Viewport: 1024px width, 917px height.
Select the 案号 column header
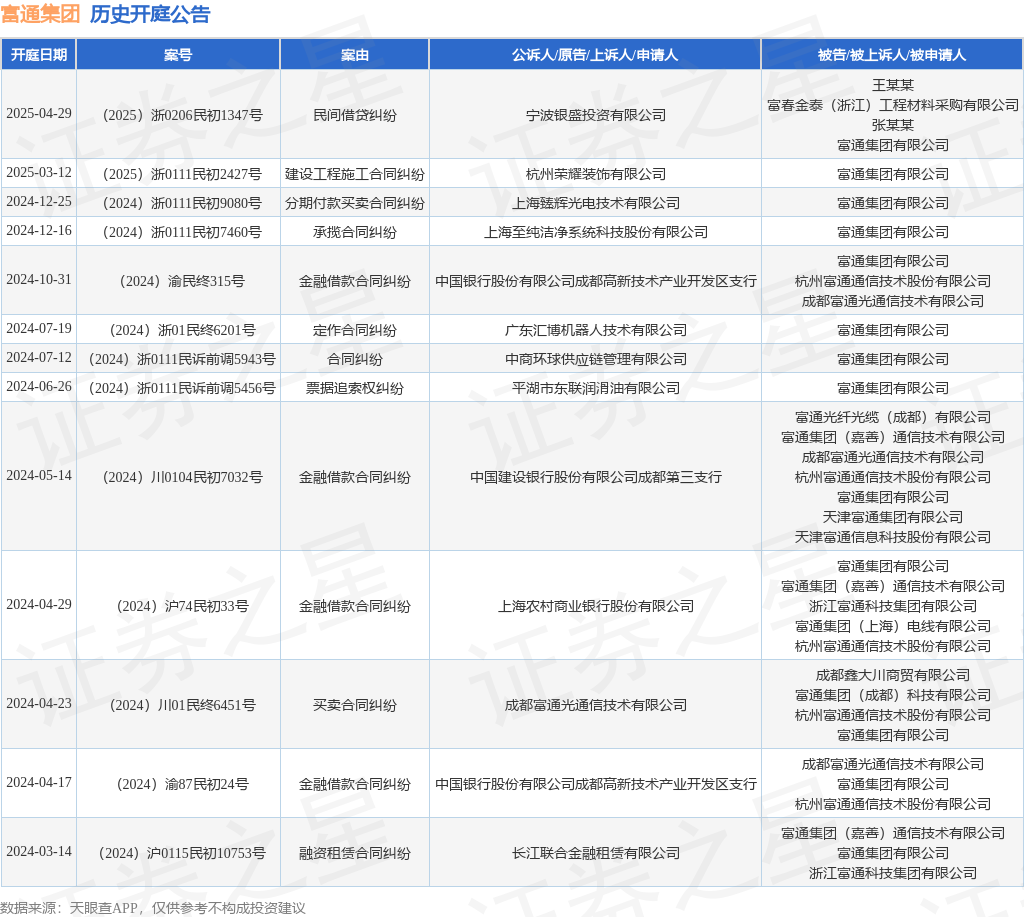(178, 55)
